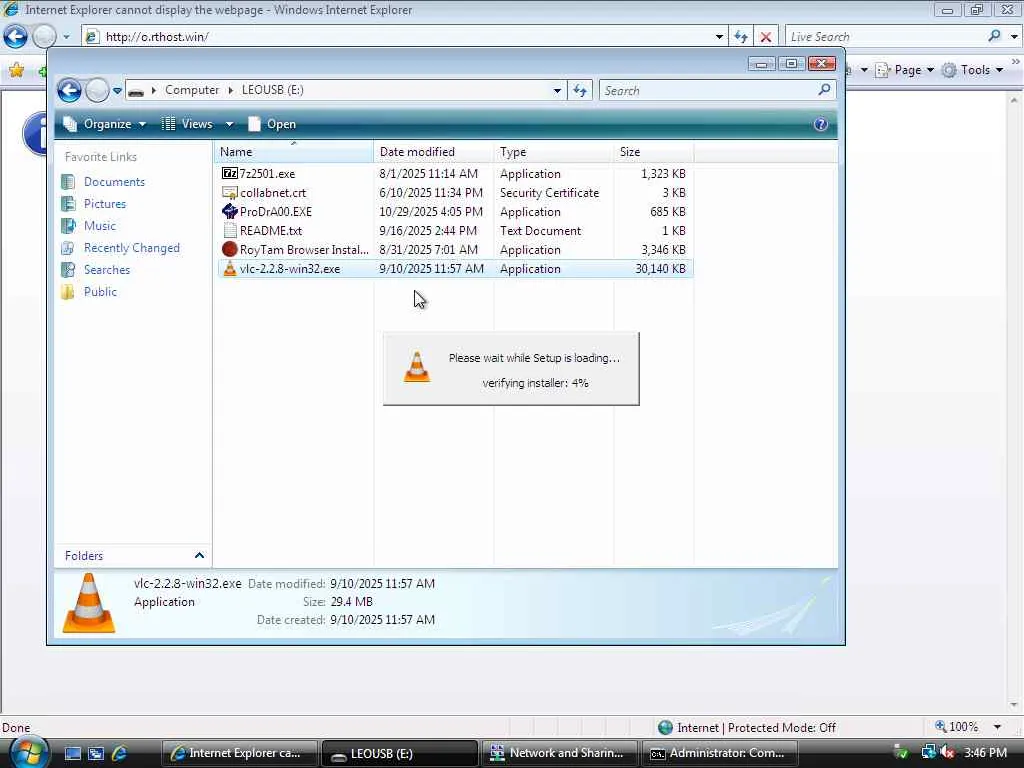Viewport: 1024px width, 768px height.
Task: Open the Views dropdown arrow
Action: 229,124
